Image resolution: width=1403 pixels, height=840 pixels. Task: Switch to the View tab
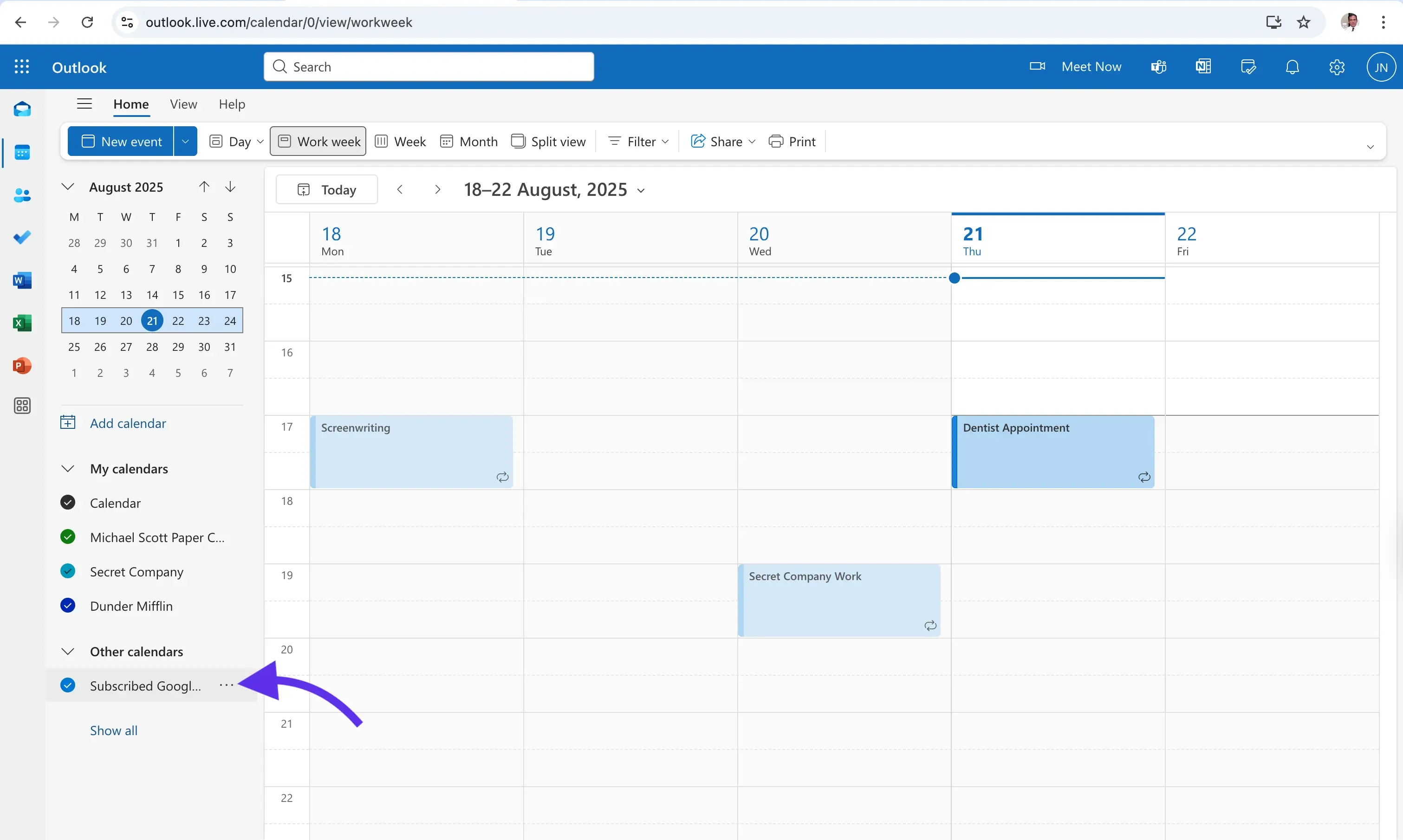tap(183, 104)
